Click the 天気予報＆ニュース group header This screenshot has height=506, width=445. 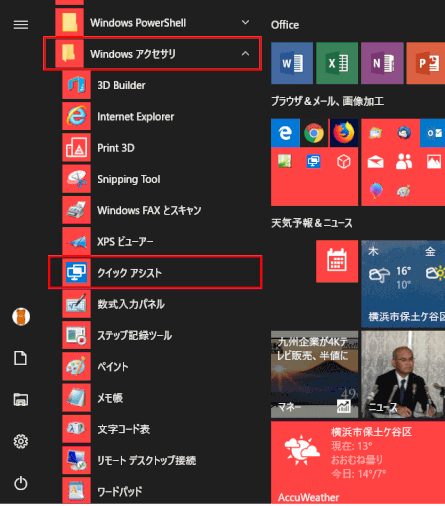(312, 223)
